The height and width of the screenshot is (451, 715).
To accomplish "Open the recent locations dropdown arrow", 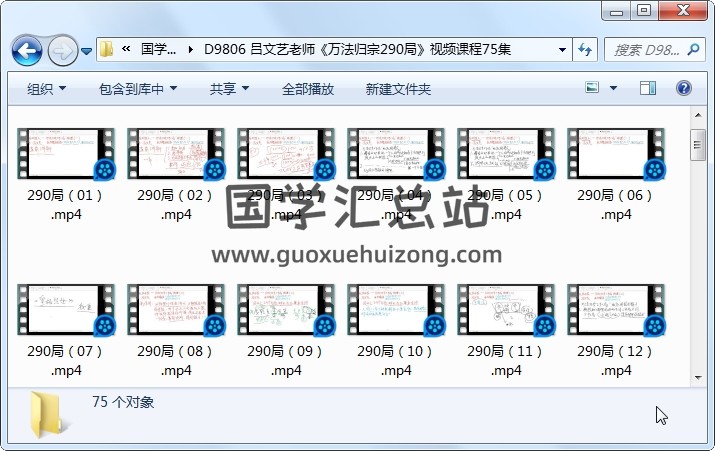I will click(x=87, y=51).
